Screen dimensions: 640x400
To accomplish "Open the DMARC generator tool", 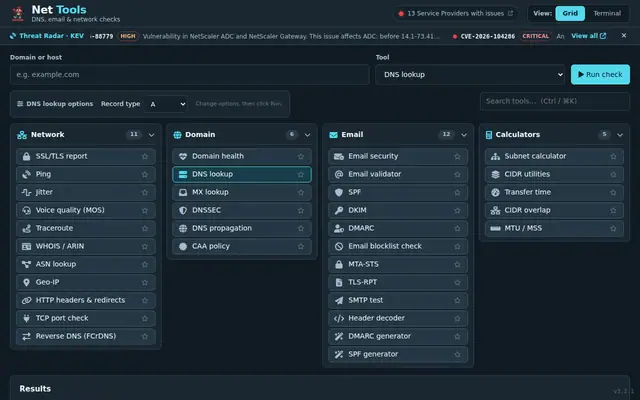I will [x=398, y=336].
